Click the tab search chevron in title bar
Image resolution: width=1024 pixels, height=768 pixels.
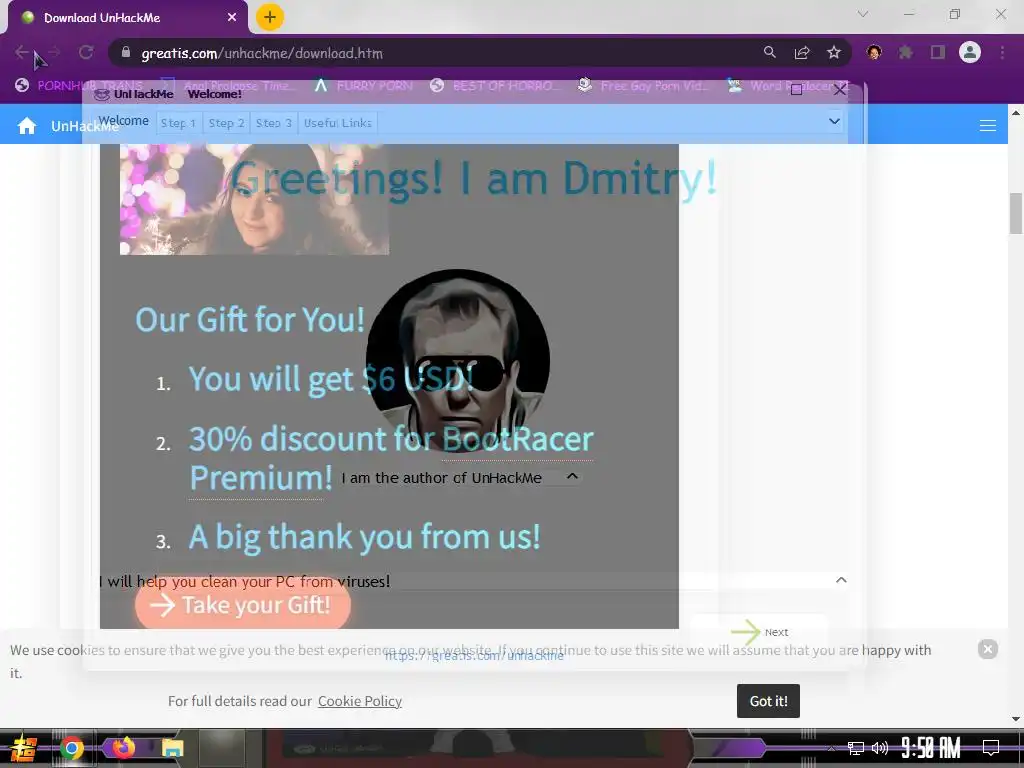[x=863, y=14]
